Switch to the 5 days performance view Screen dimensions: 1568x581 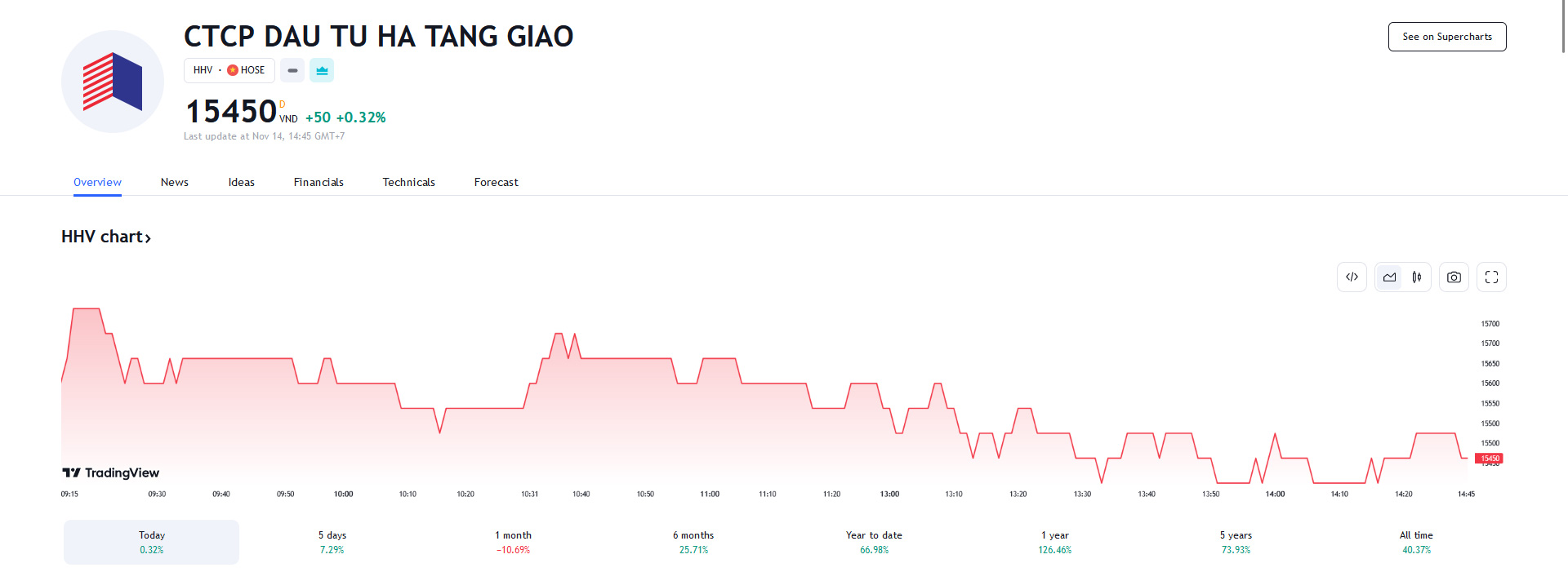tap(332, 541)
